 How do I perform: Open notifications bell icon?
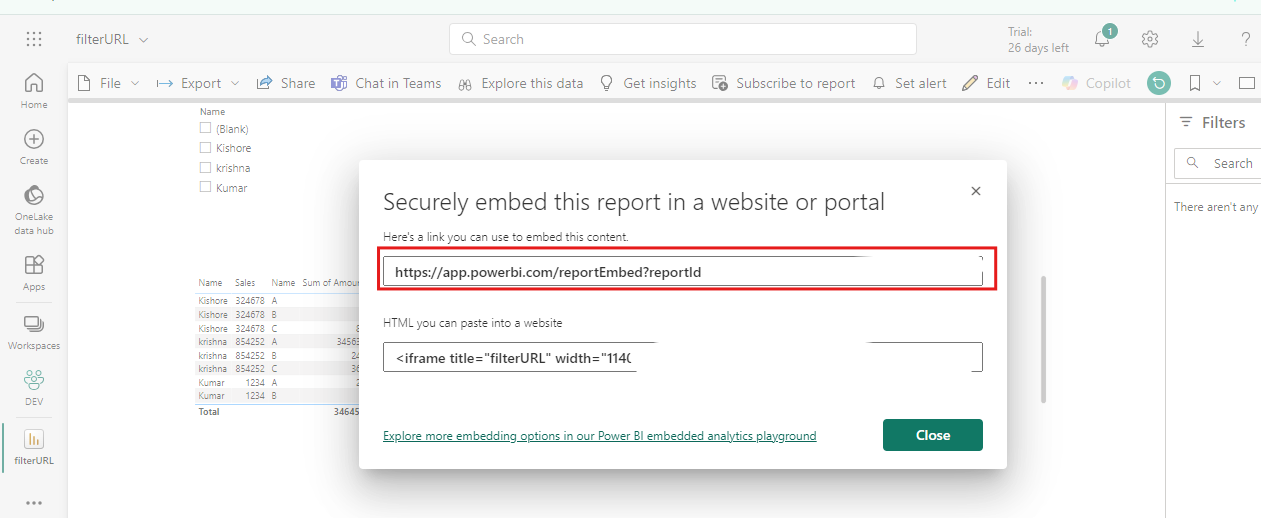1102,39
